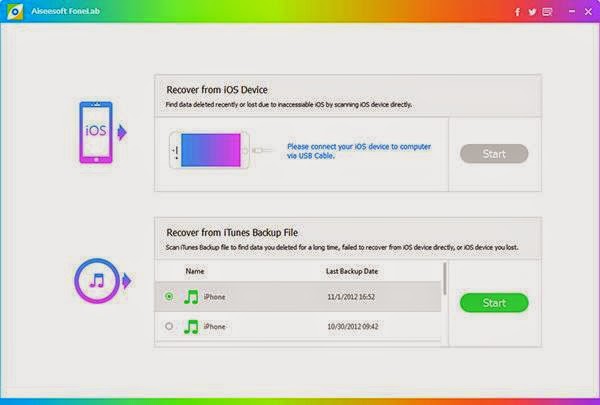Click the backup list vertical scrollbar
Viewport: 600px width, 405px height.
pos(444,279)
